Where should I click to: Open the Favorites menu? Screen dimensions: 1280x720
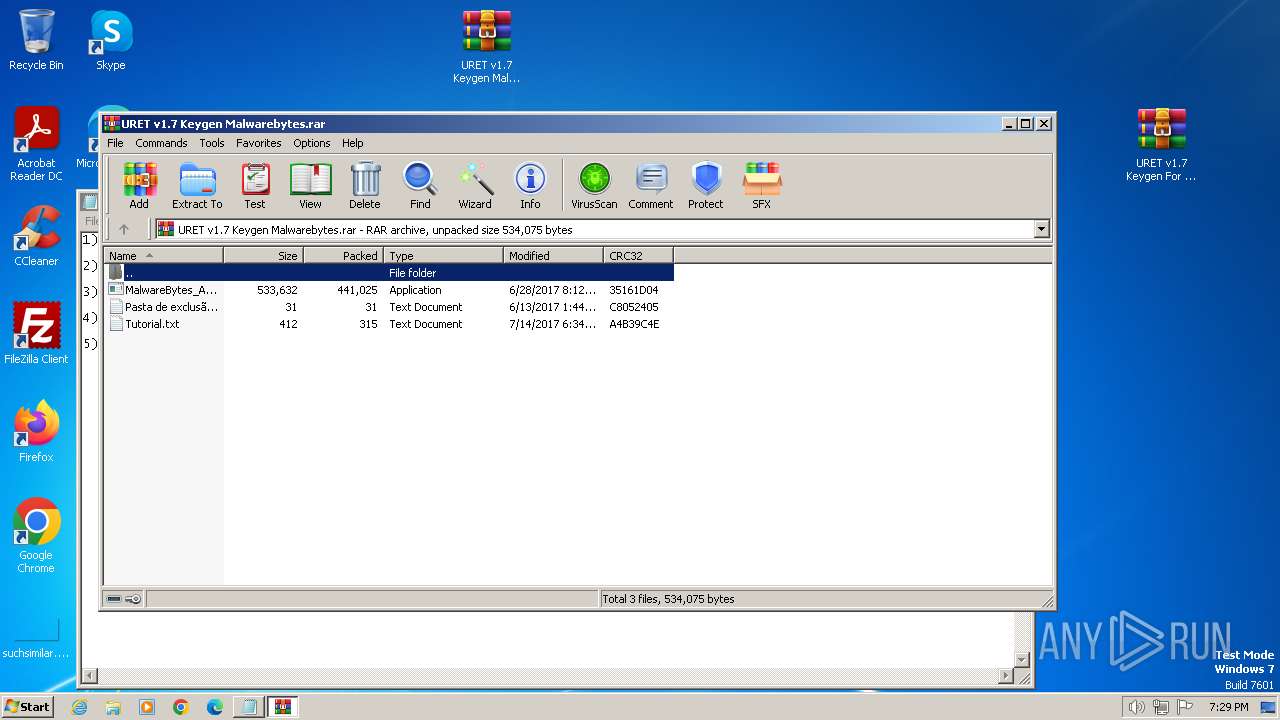(259, 143)
